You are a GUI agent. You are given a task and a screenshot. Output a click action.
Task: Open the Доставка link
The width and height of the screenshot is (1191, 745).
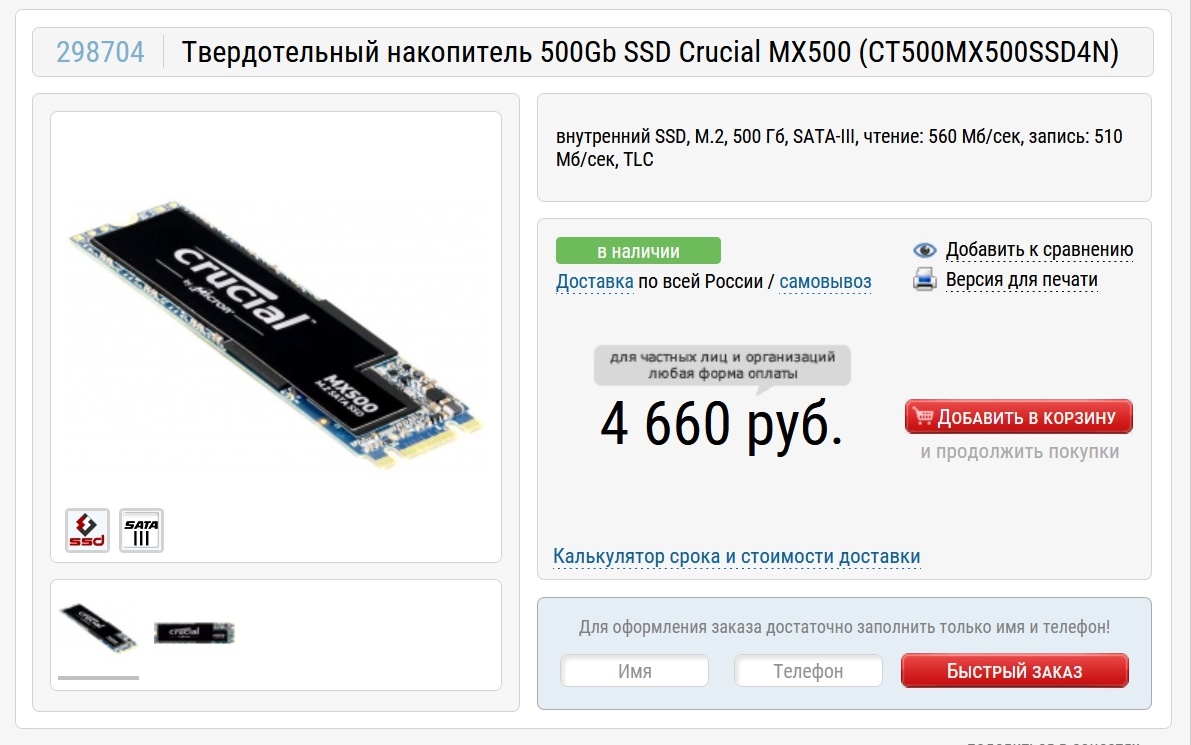pos(595,282)
